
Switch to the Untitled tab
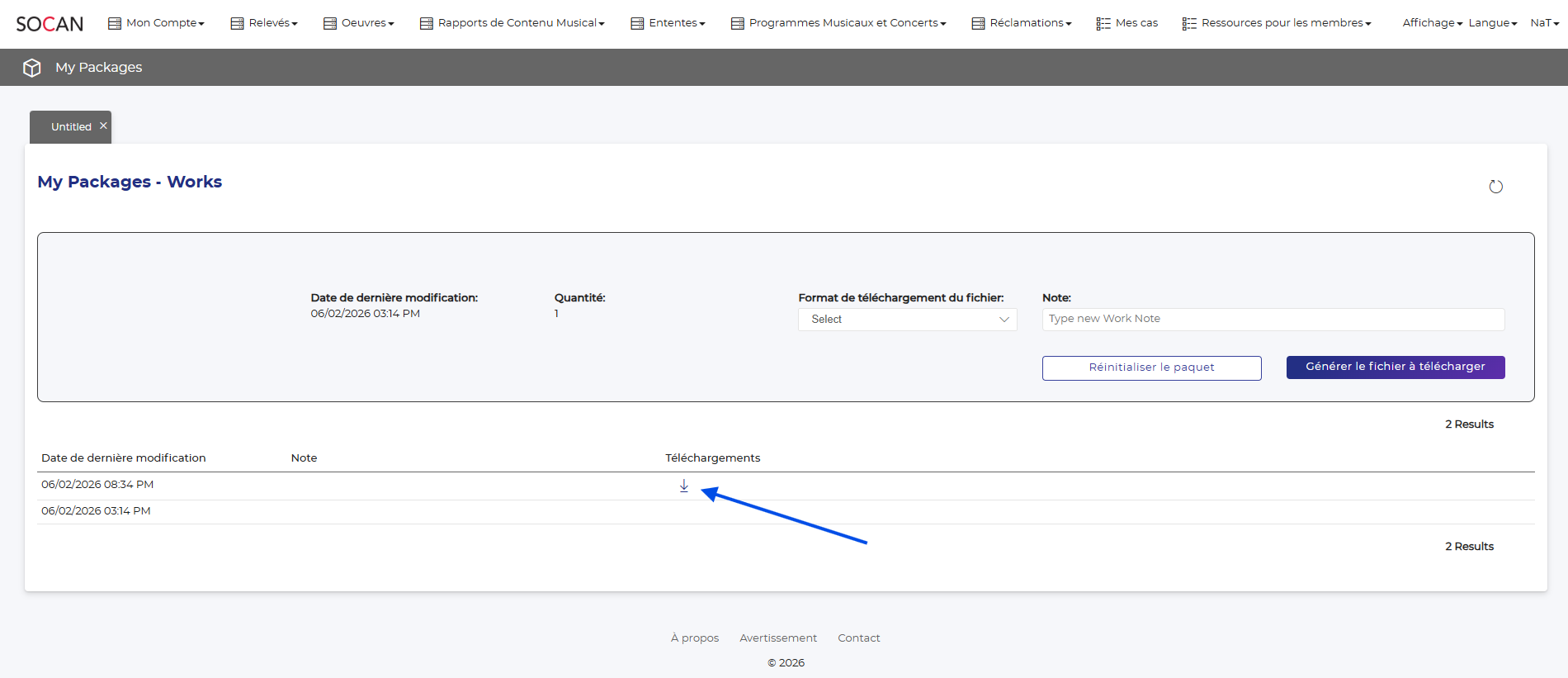point(71,127)
